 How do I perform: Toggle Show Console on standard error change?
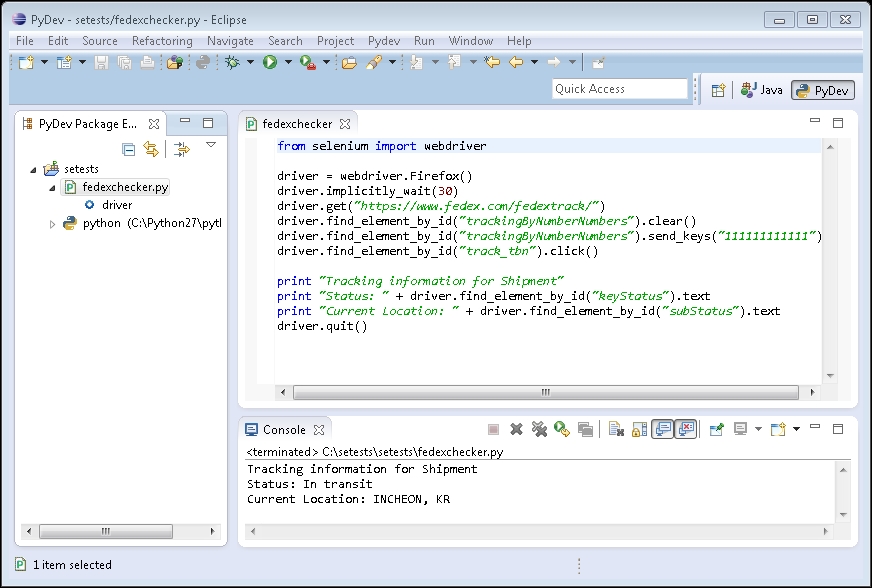[x=686, y=429]
